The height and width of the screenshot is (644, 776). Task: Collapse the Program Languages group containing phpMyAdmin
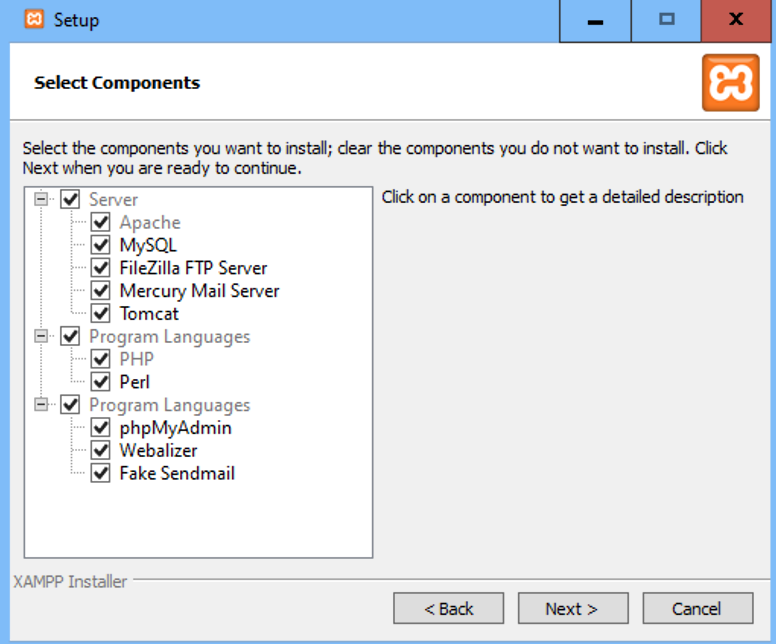[41, 404]
